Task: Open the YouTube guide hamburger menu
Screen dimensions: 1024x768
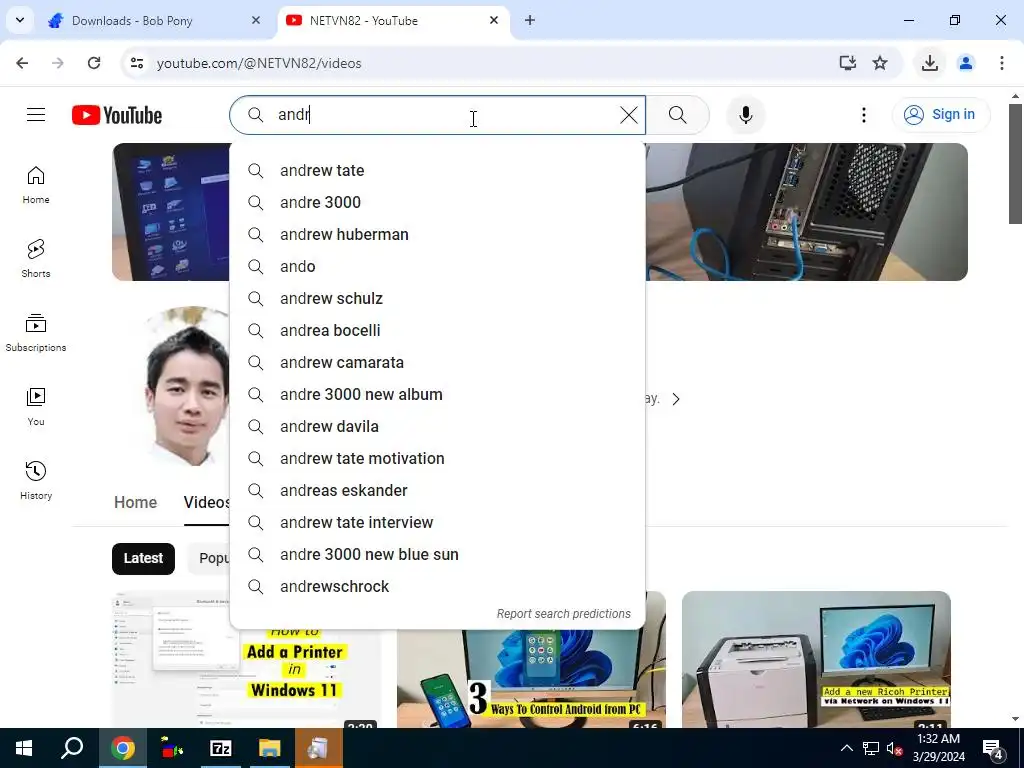Action: pyautogui.click(x=36, y=115)
